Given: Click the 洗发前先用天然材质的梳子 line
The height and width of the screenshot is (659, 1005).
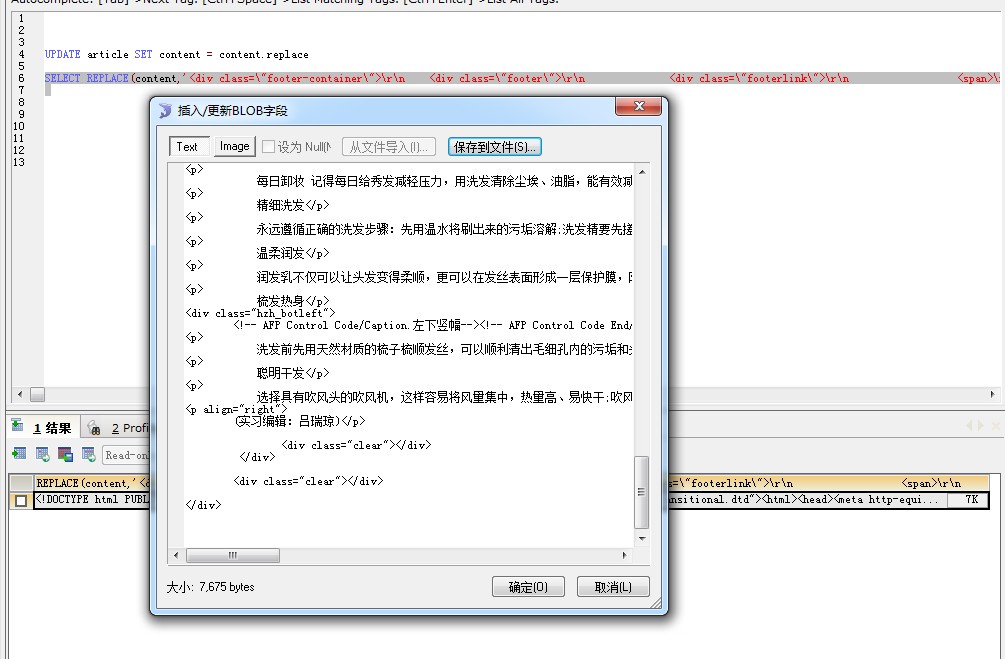Looking at the screenshot, I should pyautogui.click(x=444, y=349).
